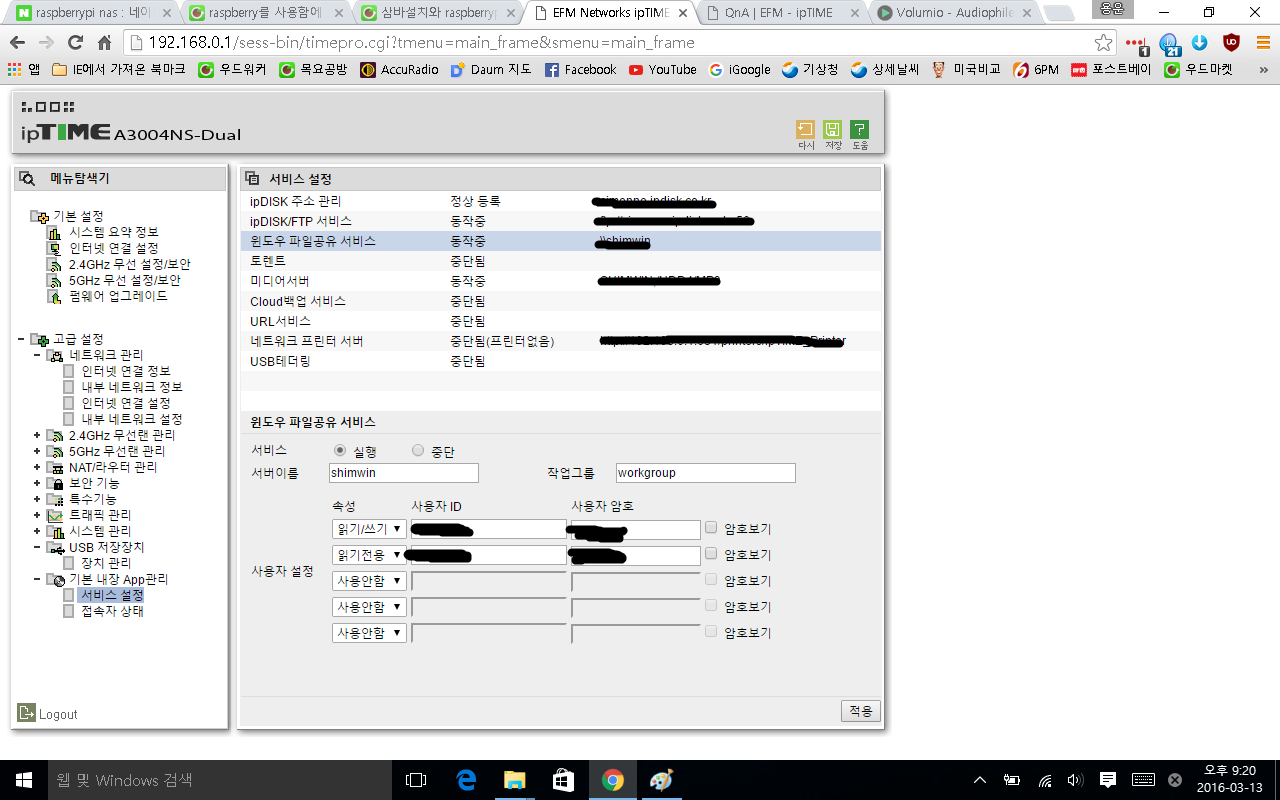Select the 중단 radio button
The width and height of the screenshot is (1280, 800).
pyautogui.click(x=418, y=451)
